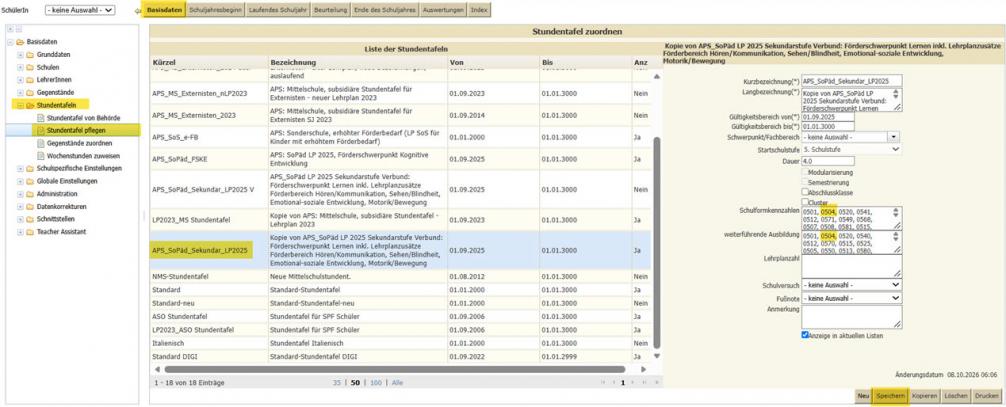Go to next page in pager

click(633, 383)
